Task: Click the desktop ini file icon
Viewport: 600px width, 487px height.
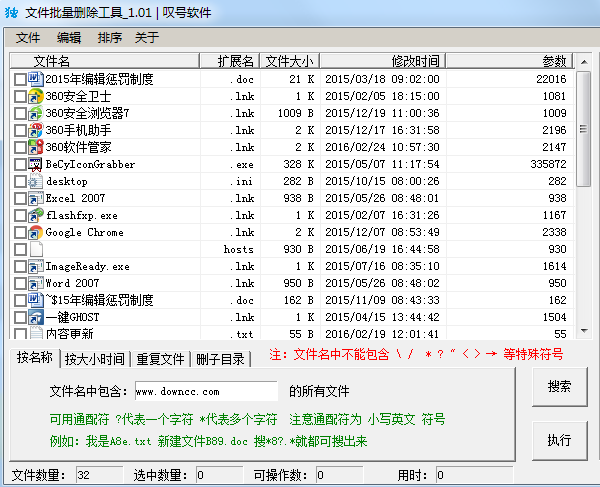Action: point(36,181)
